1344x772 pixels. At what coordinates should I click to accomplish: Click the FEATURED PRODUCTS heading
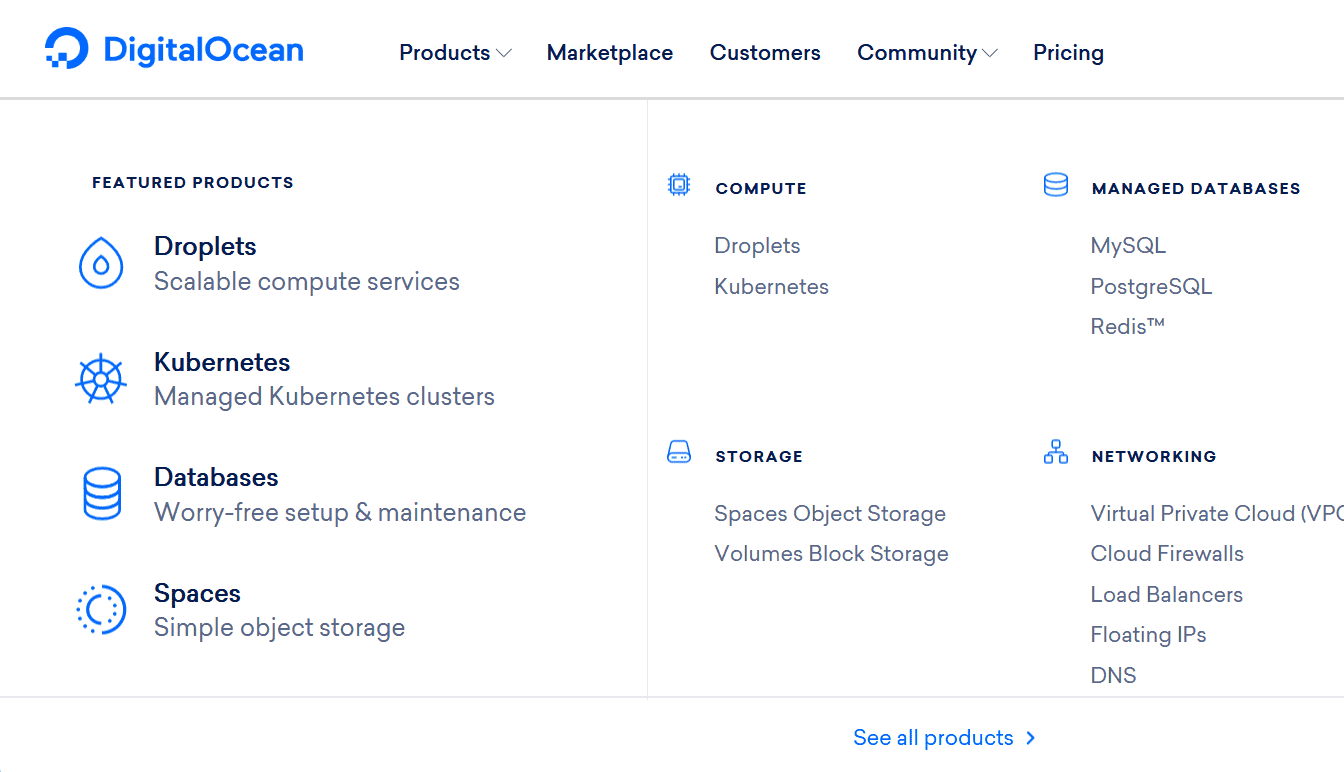point(193,183)
